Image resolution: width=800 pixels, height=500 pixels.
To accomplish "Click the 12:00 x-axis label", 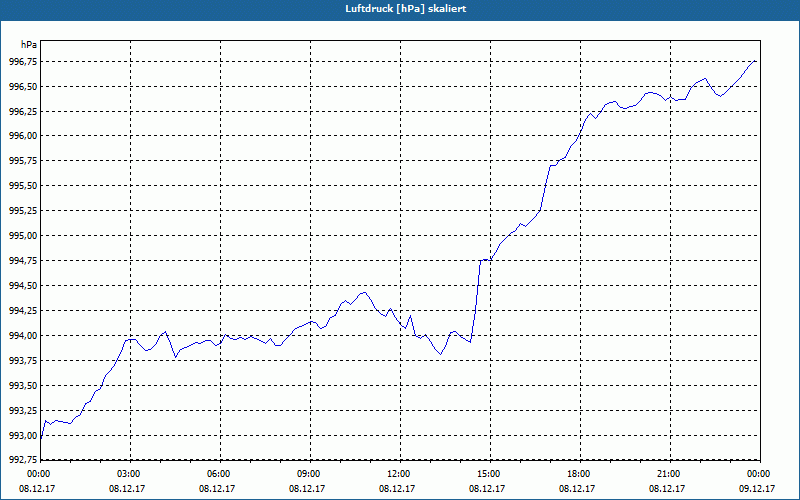I will [397, 474].
